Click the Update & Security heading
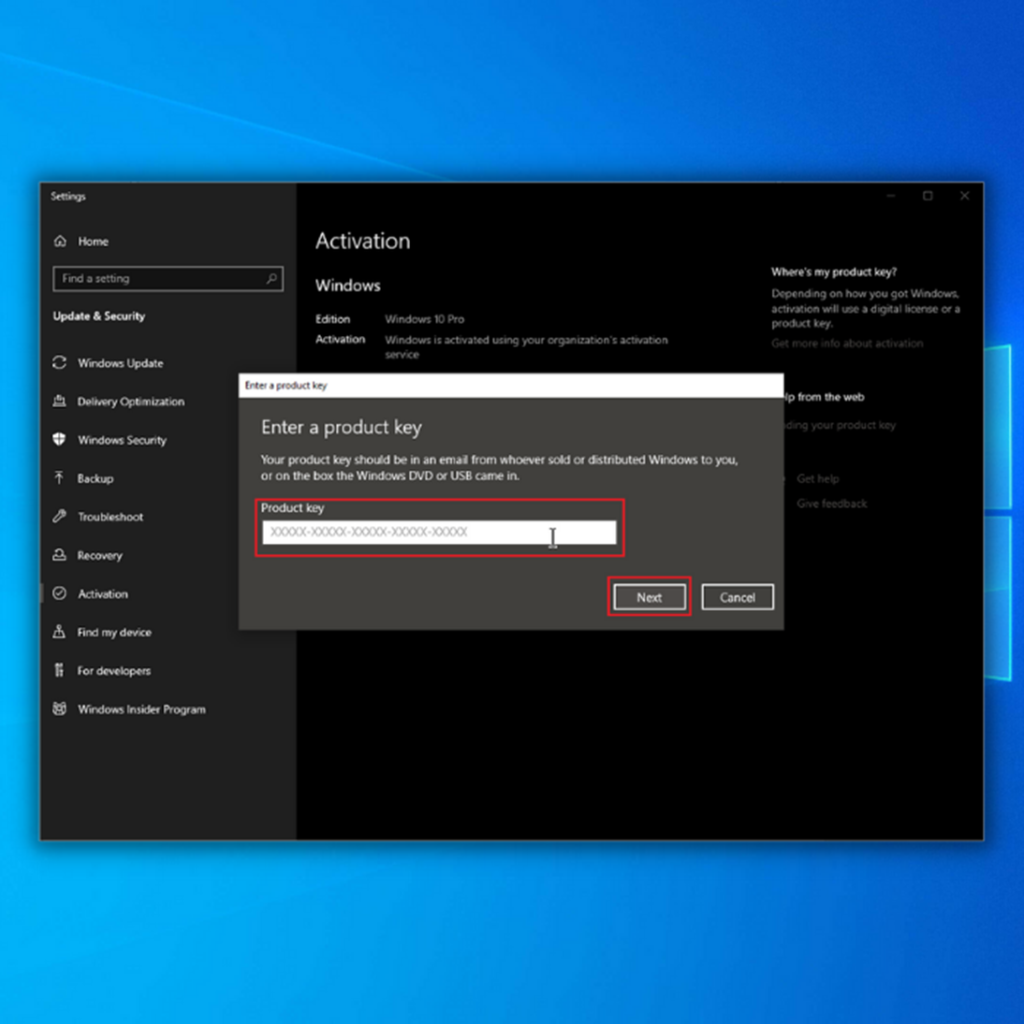Viewport: 1024px width, 1024px height. pyautogui.click(x=99, y=316)
